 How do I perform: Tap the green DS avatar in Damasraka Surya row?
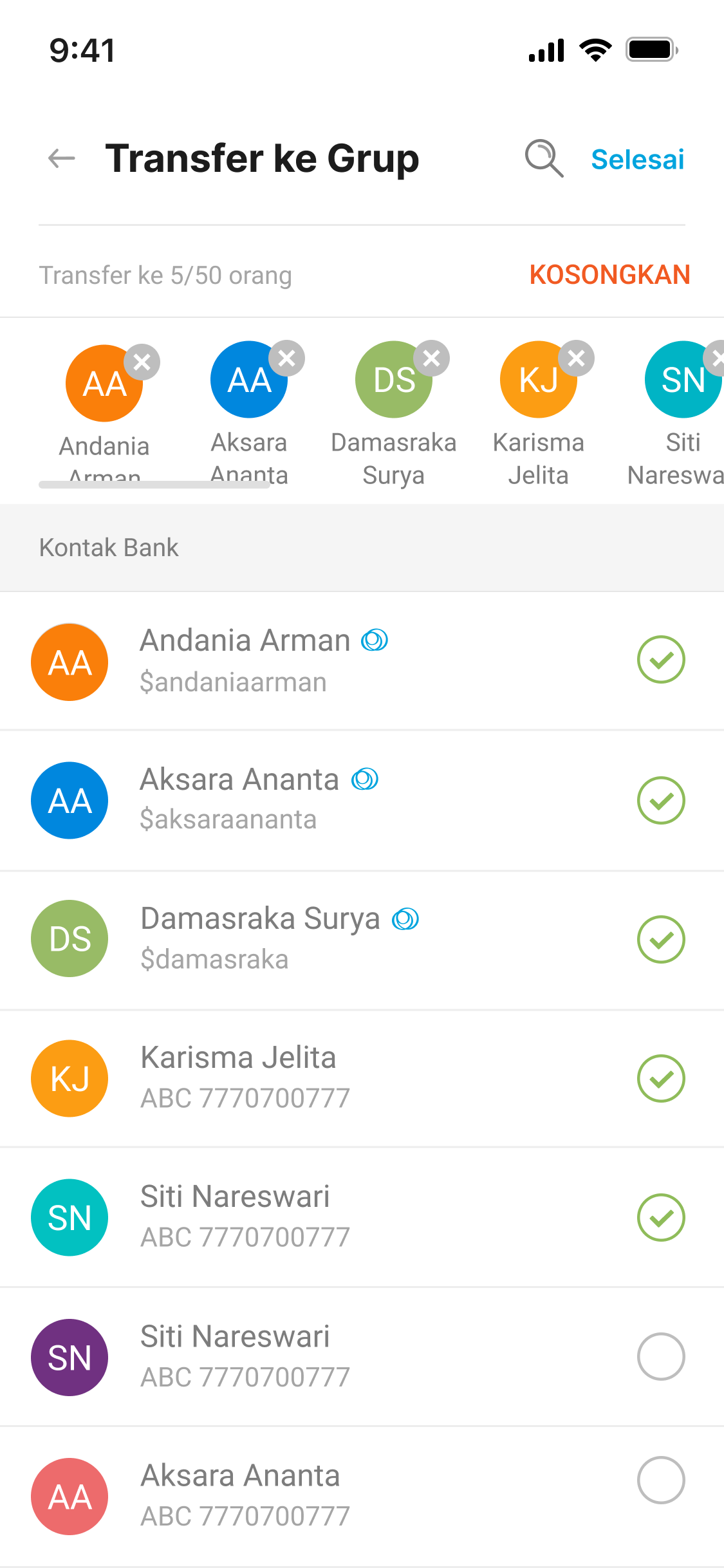point(70,938)
